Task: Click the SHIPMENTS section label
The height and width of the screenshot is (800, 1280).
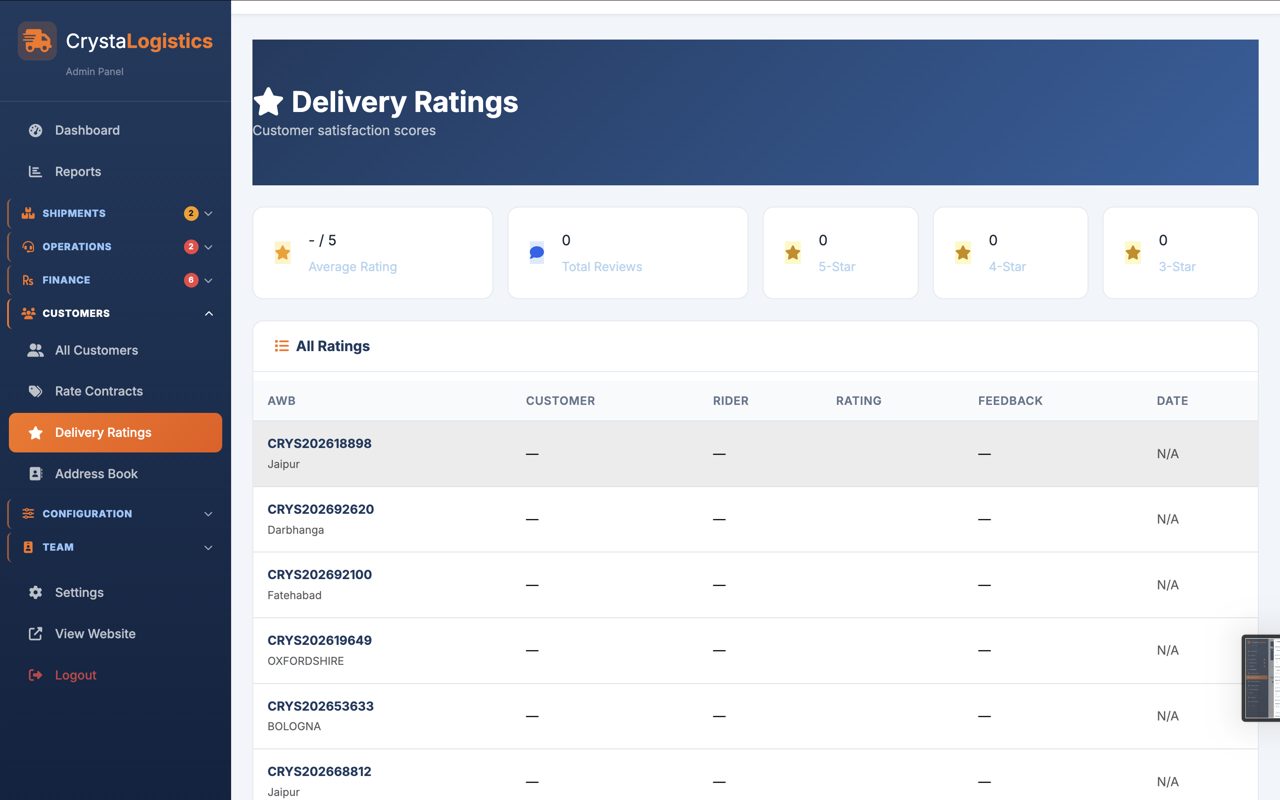Action: 74,213
